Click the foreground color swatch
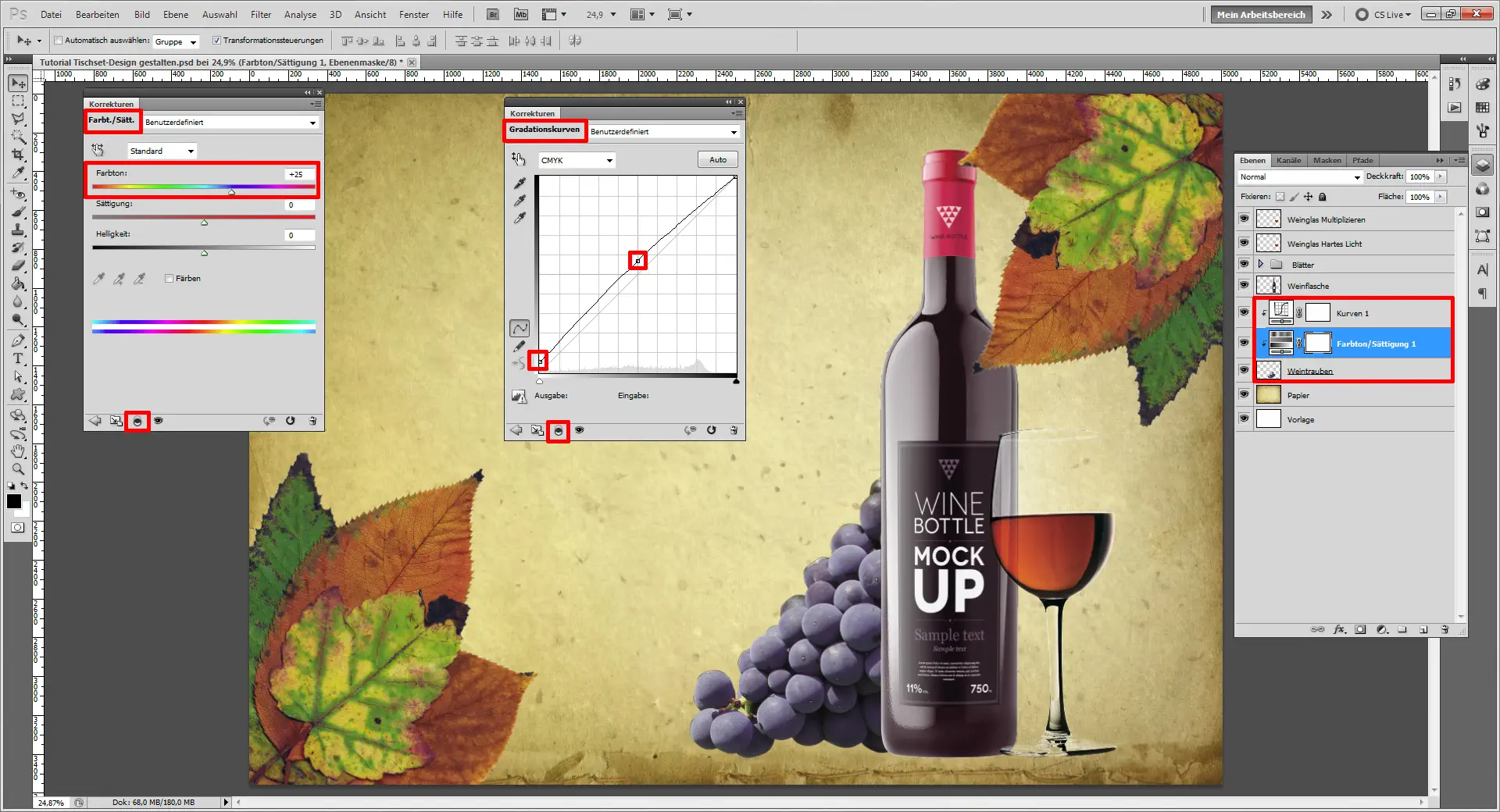 [14, 501]
